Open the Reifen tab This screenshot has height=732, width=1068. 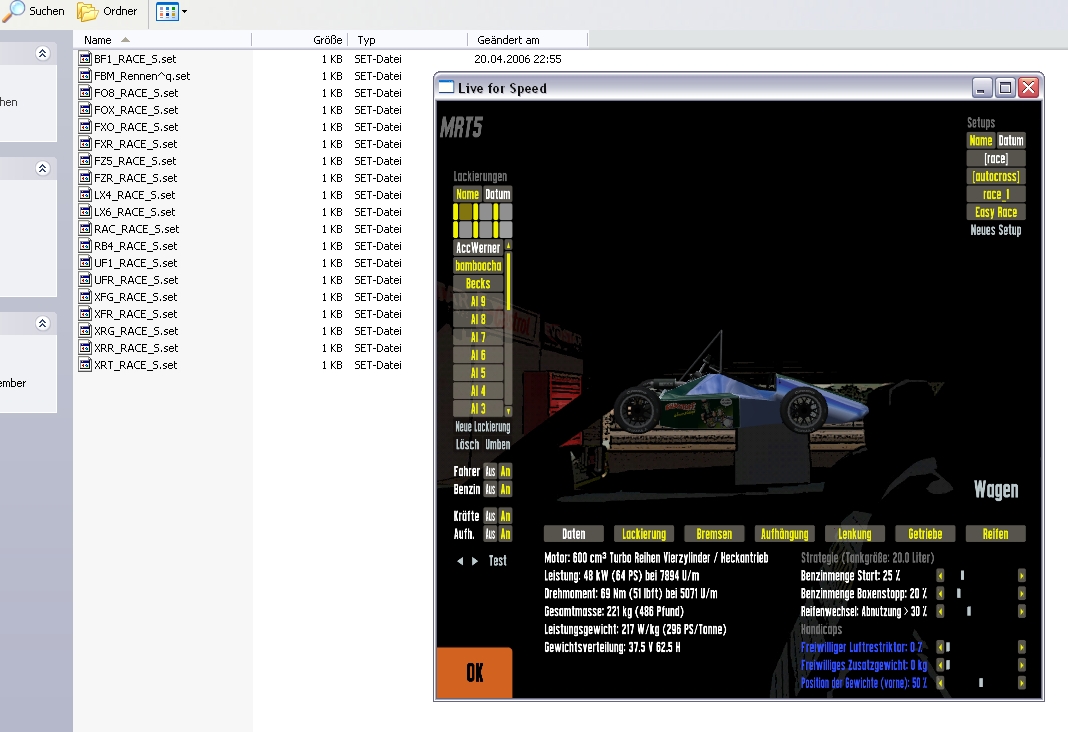[x=996, y=534]
